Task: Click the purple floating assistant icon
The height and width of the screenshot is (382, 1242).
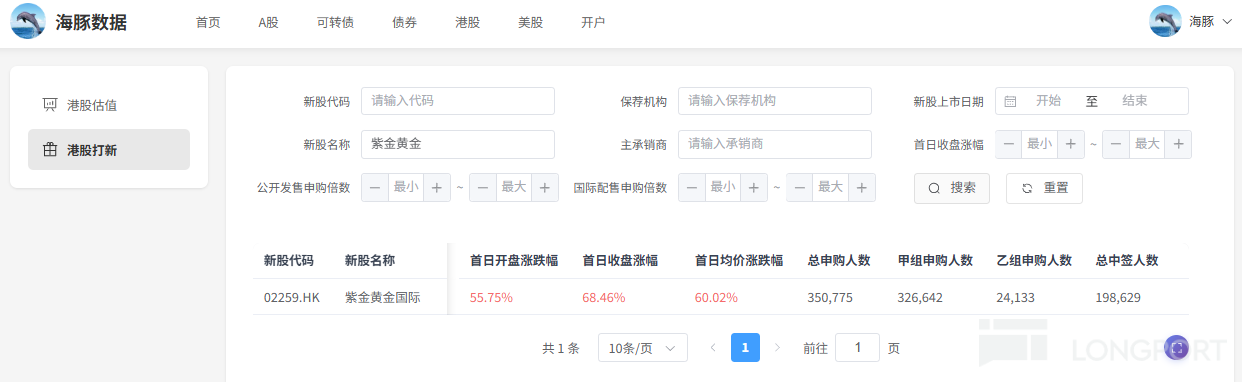Action: point(1177,348)
